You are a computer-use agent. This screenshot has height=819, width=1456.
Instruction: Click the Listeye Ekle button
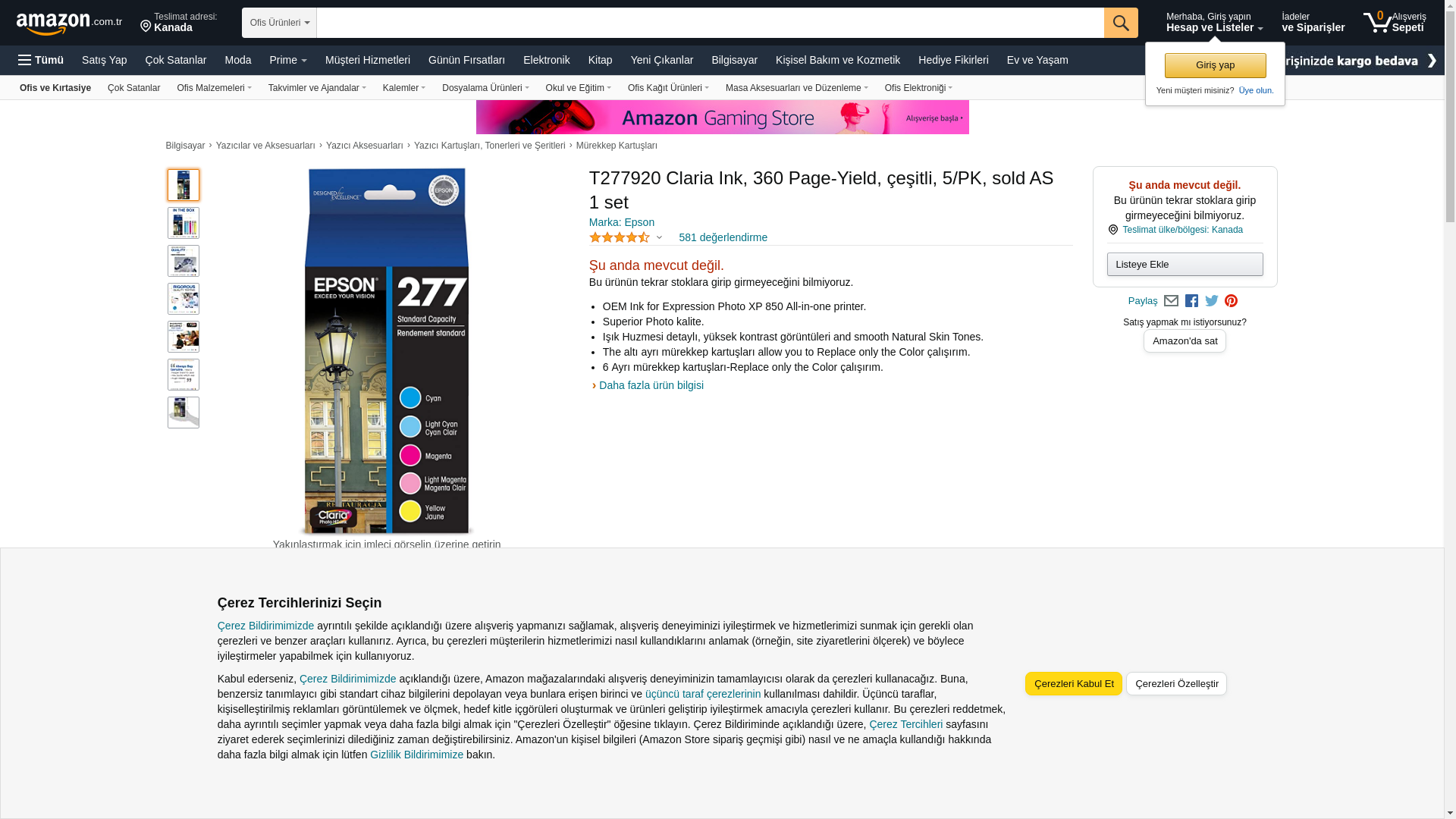tap(1185, 264)
